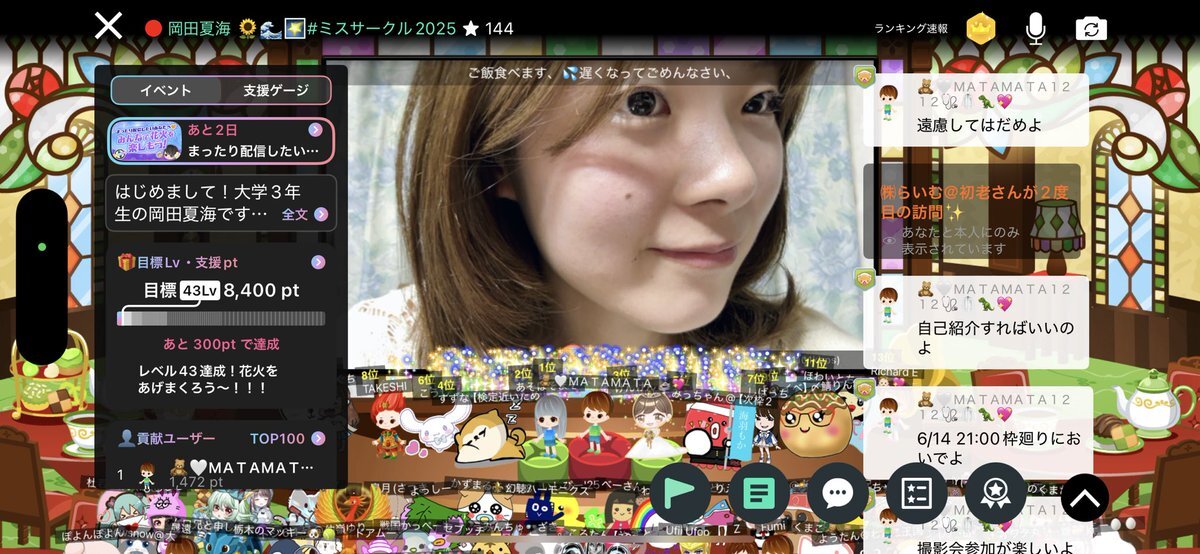Close the live stream with the X icon
This screenshot has width=1200, height=554.
108,25
